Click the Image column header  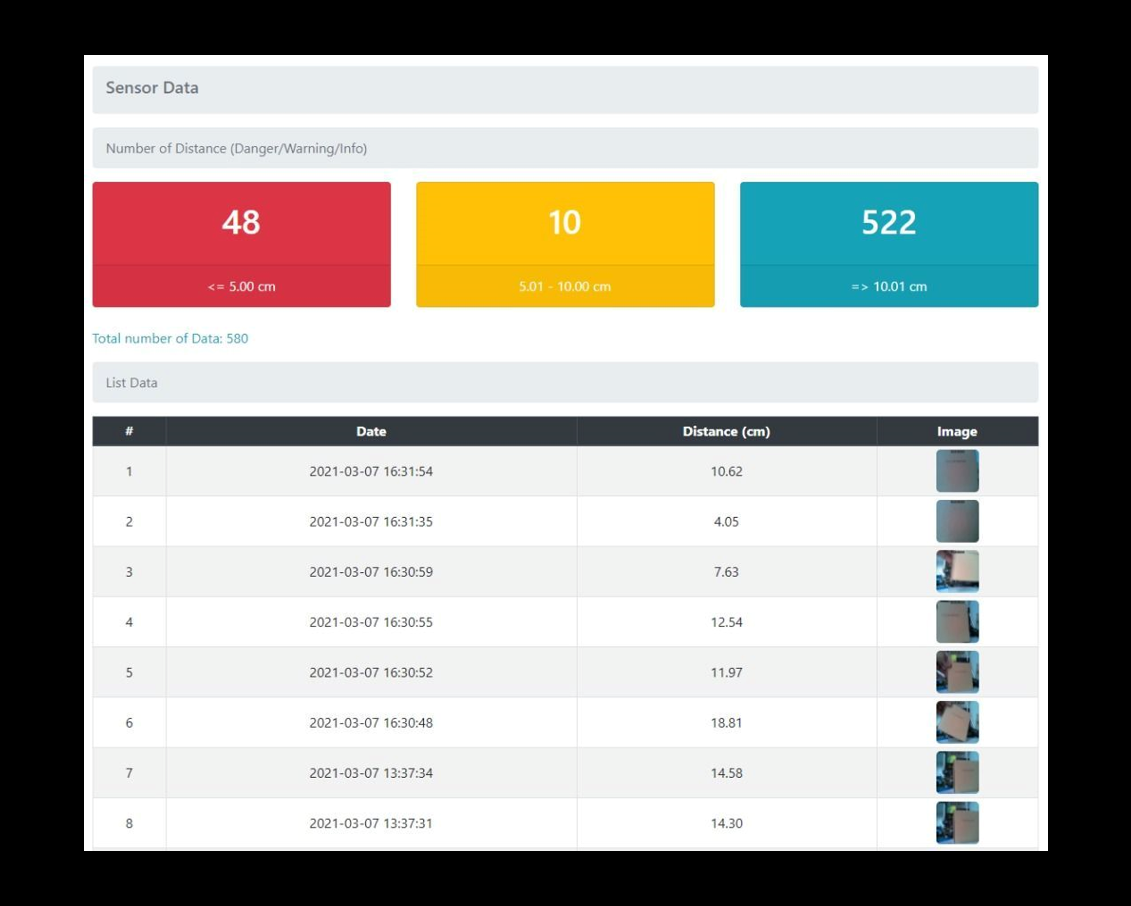(957, 432)
